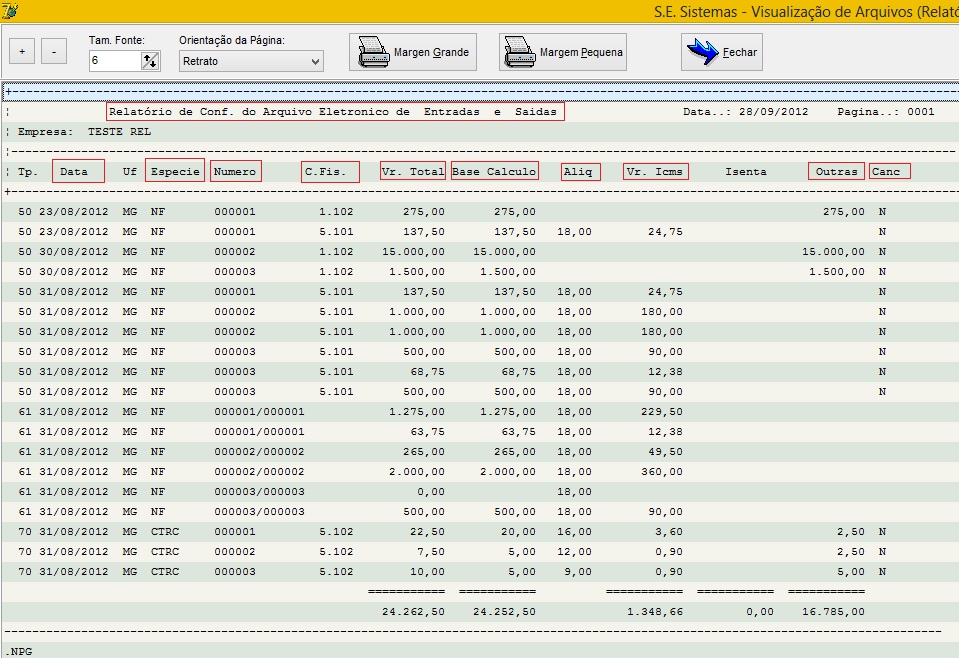Click the 'C.Fis.' column header
The image size is (959, 658).
coord(330,171)
